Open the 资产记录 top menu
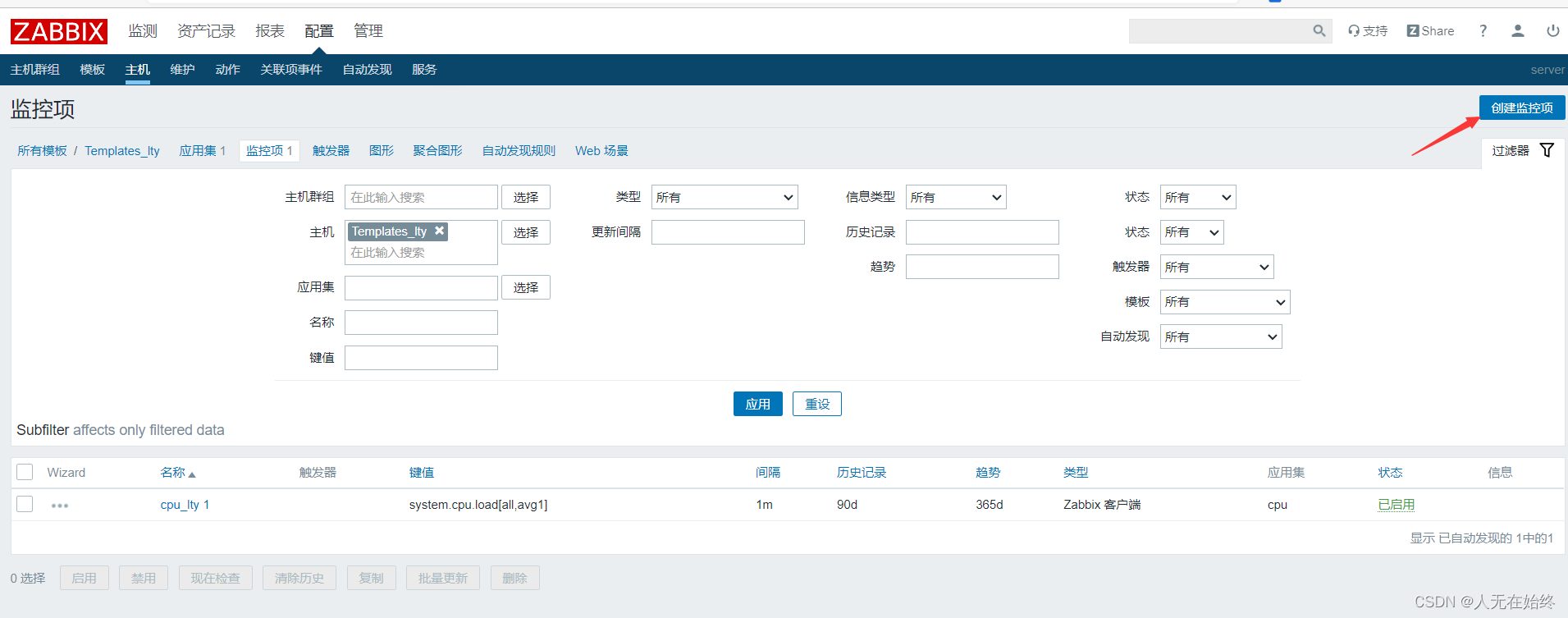1568x618 pixels. pyautogui.click(x=206, y=31)
